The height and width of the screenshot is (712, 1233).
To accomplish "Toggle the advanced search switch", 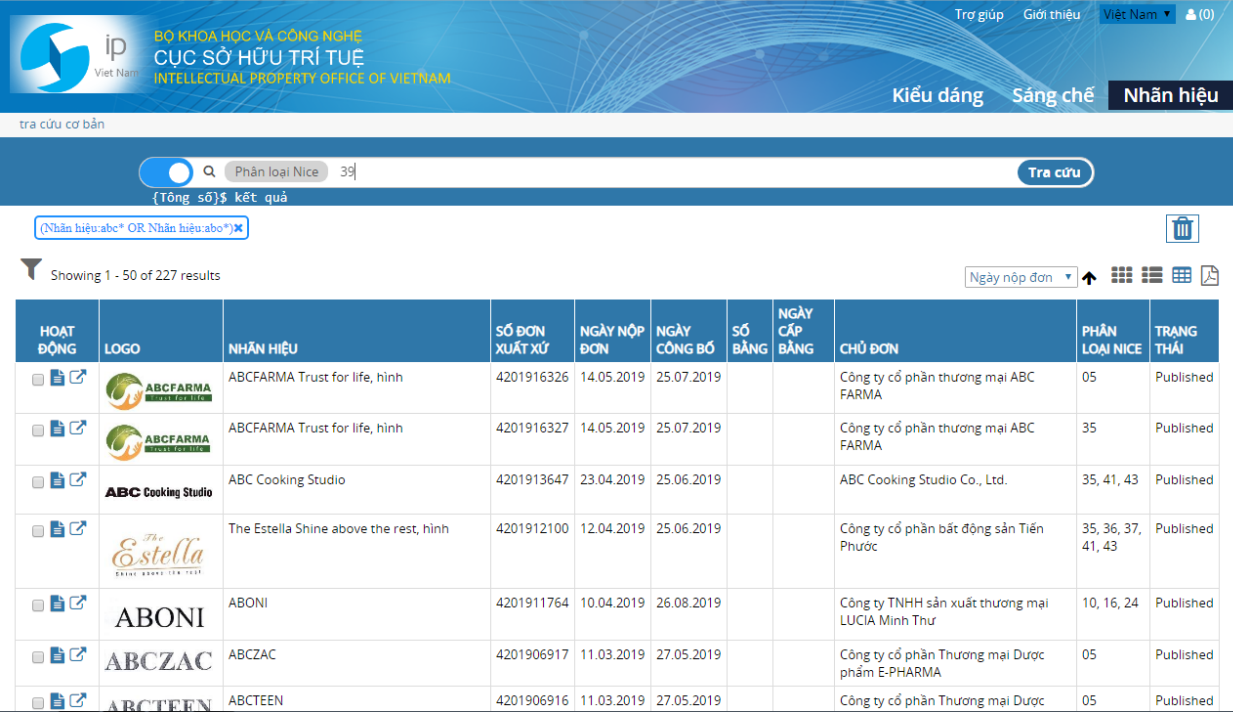I will point(166,172).
